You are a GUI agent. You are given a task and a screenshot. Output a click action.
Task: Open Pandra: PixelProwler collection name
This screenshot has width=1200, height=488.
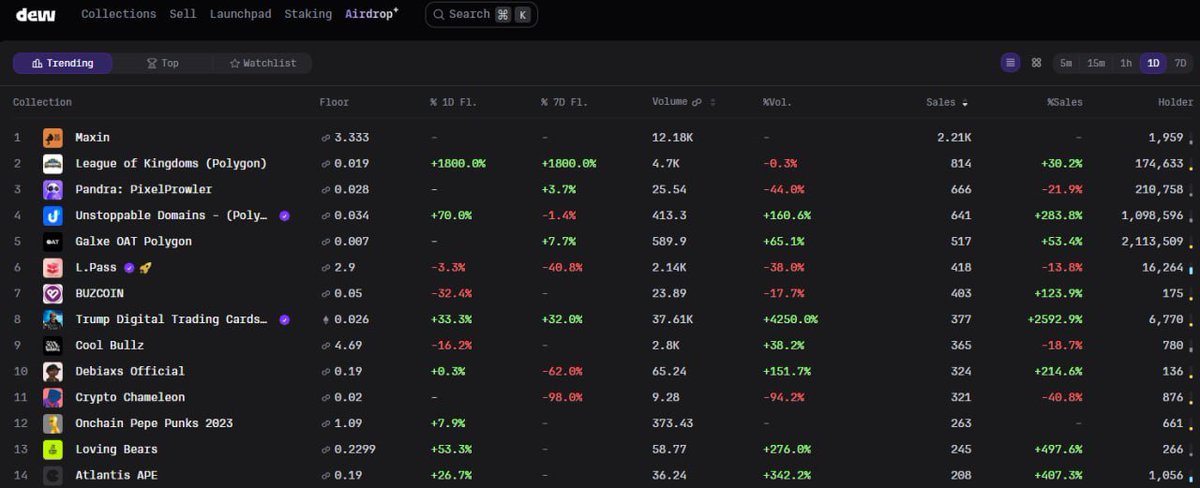click(144, 189)
